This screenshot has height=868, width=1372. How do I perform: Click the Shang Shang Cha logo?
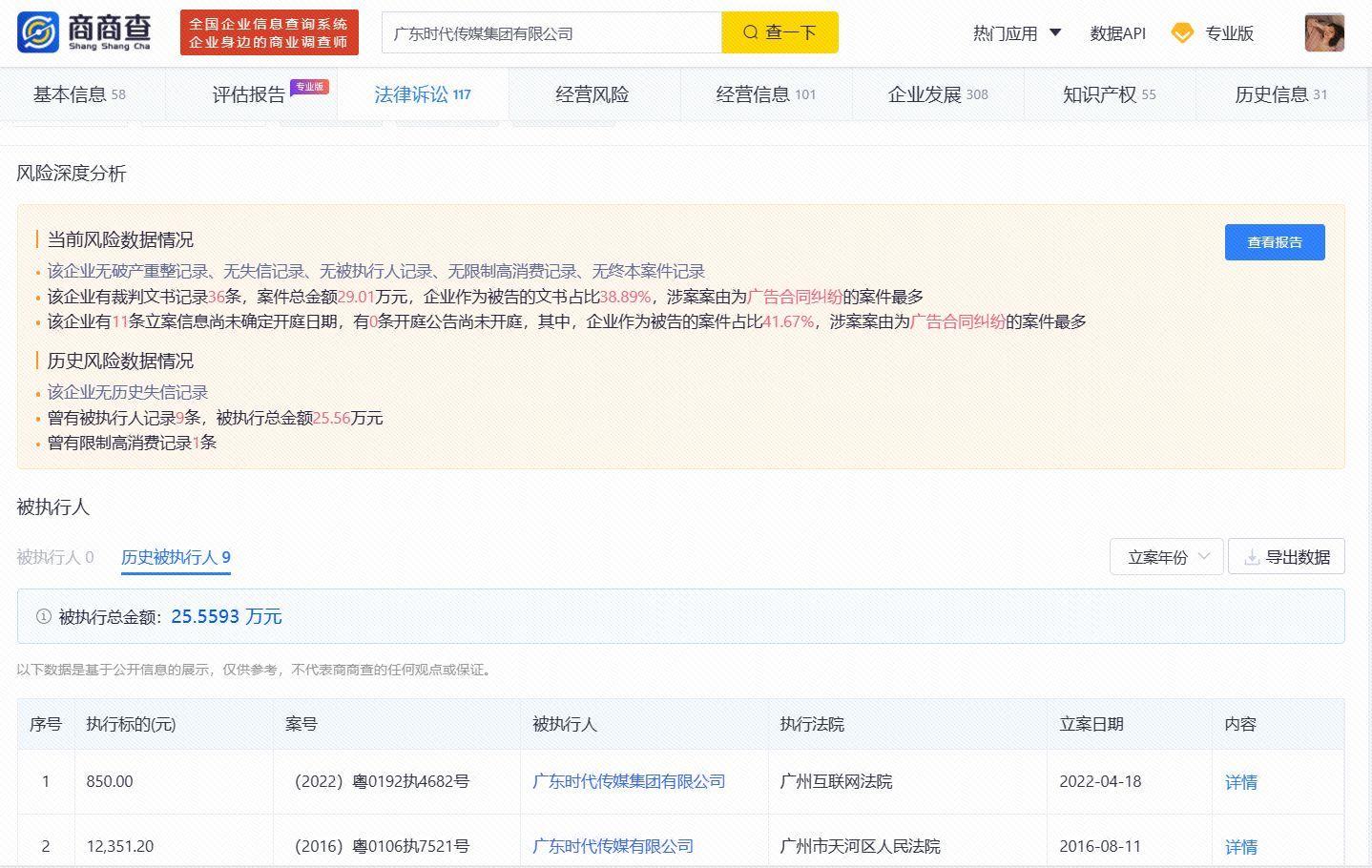click(85, 32)
